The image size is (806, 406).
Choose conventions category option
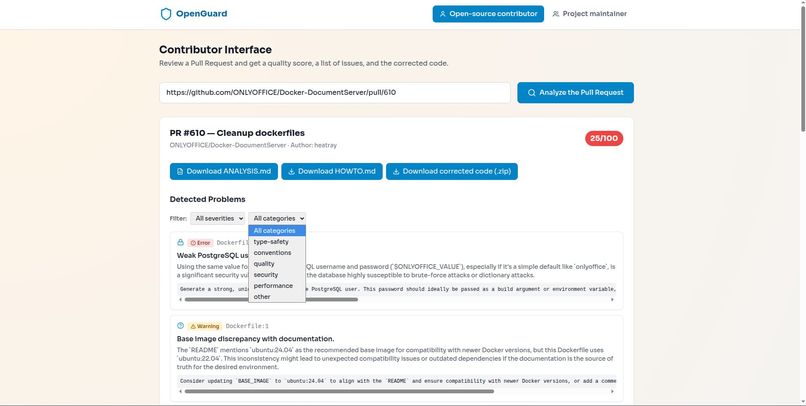point(277,253)
